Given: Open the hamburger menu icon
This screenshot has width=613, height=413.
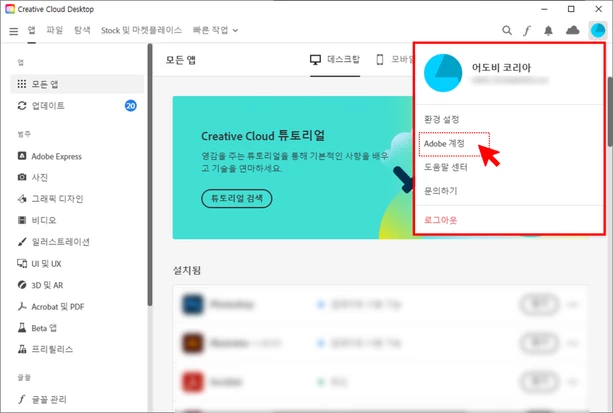Looking at the screenshot, I should [14, 31].
